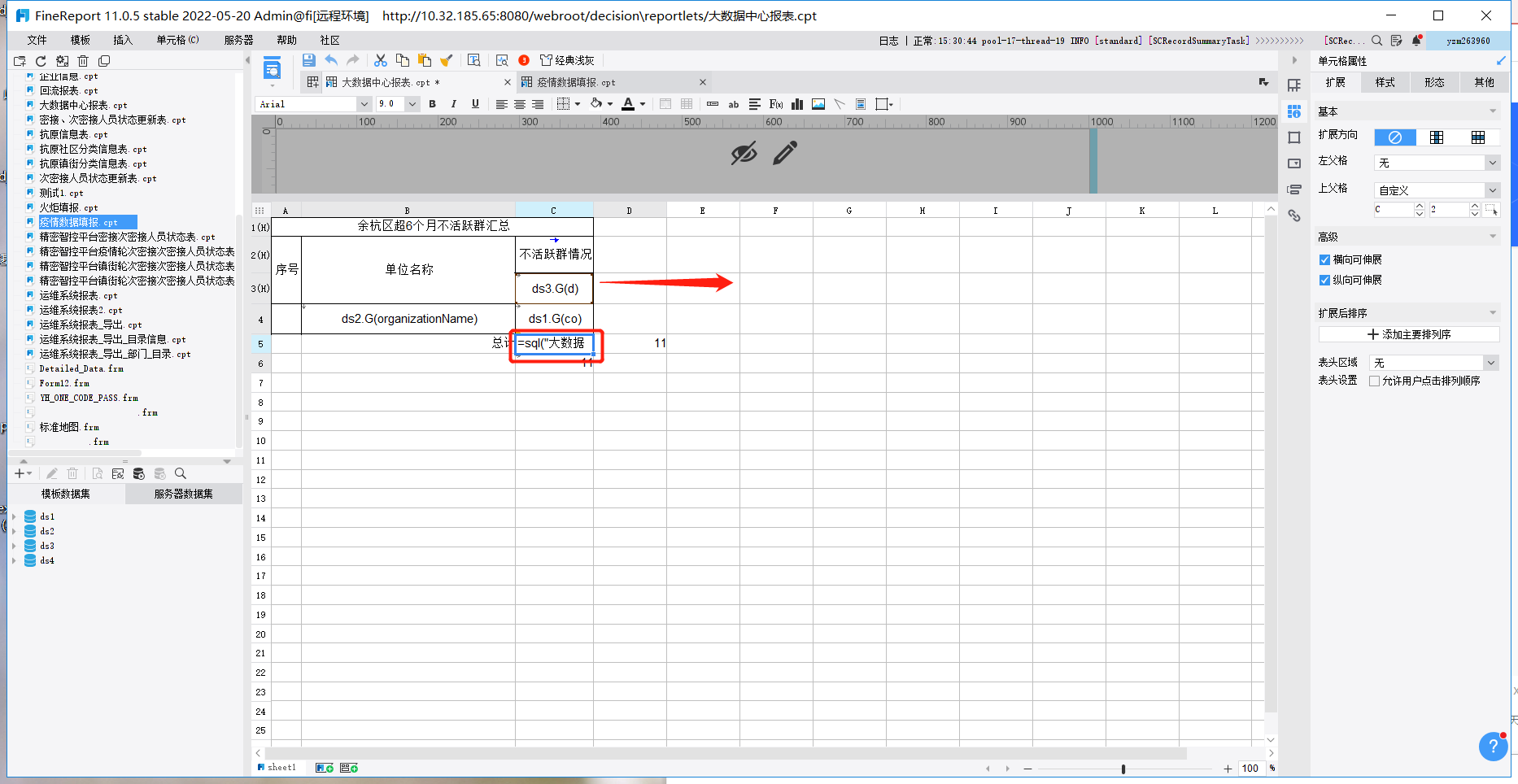Select no expansion direction option
This screenshot has width=1518, height=784.
coord(1395,137)
